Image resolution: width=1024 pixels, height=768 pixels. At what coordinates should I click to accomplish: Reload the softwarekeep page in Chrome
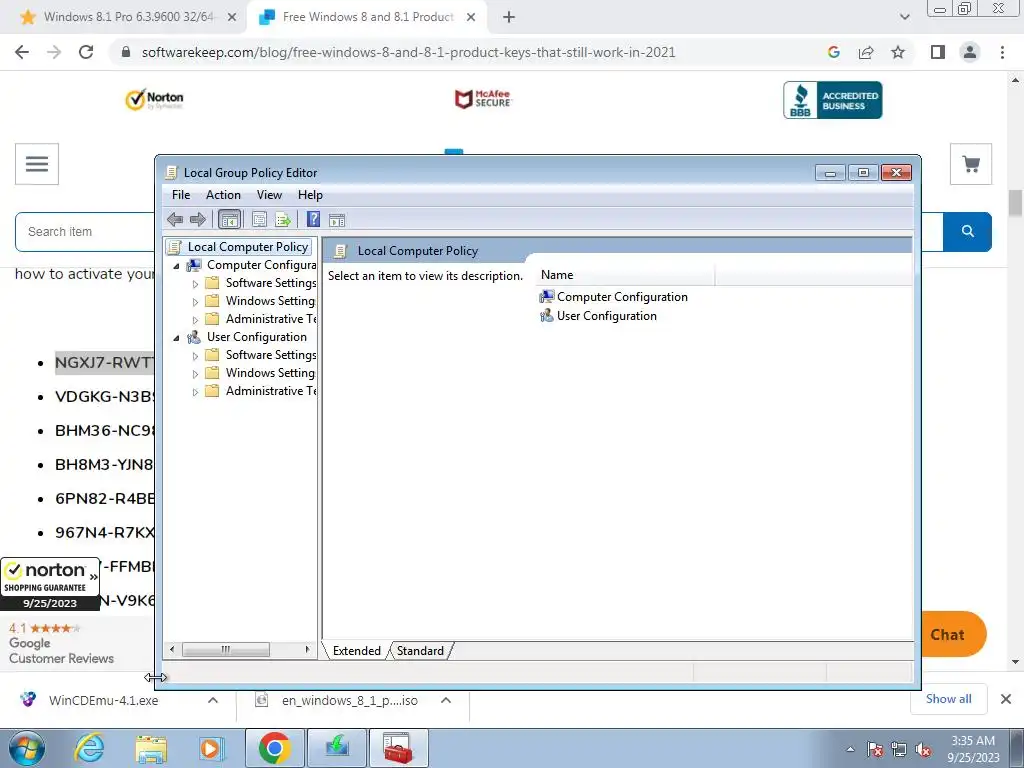[86, 52]
